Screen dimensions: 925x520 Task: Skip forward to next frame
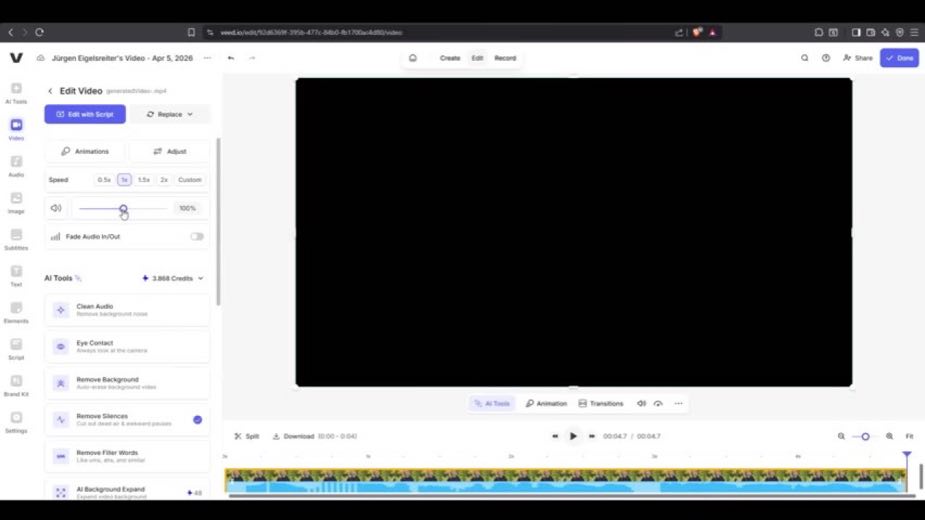(x=592, y=436)
